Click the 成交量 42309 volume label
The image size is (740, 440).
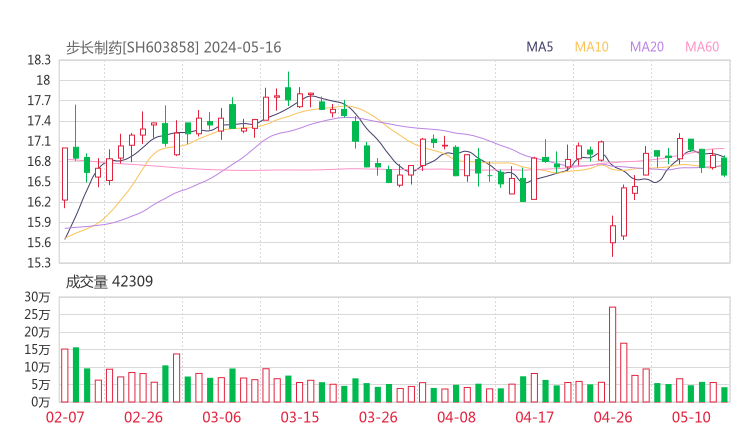tap(109, 282)
